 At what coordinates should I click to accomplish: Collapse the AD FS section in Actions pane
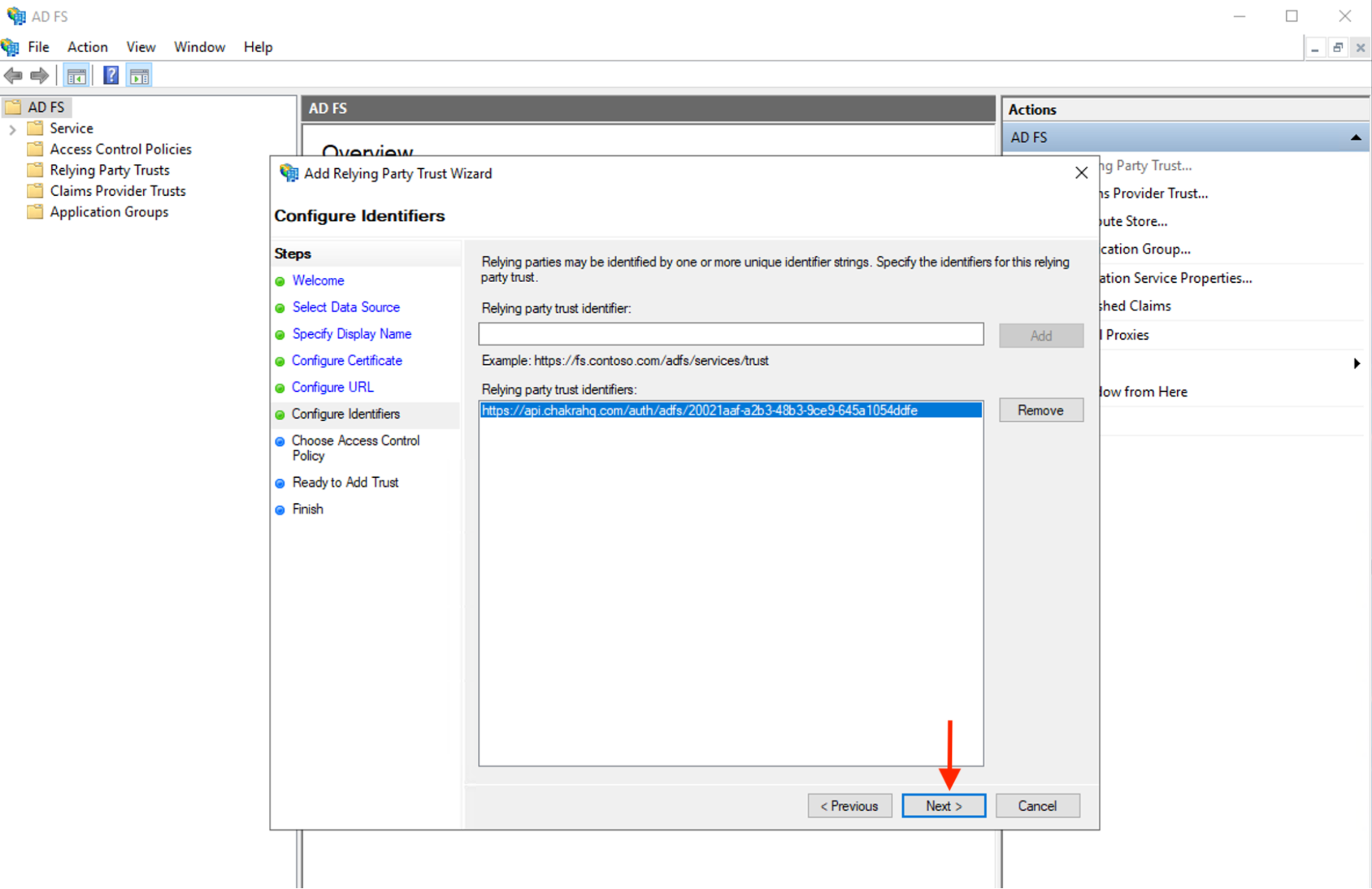[1356, 137]
